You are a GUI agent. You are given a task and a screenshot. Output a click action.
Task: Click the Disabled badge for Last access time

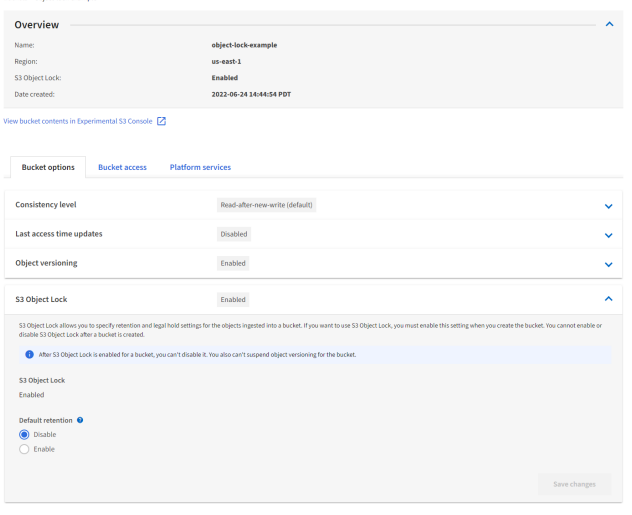(x=233, y=234)
